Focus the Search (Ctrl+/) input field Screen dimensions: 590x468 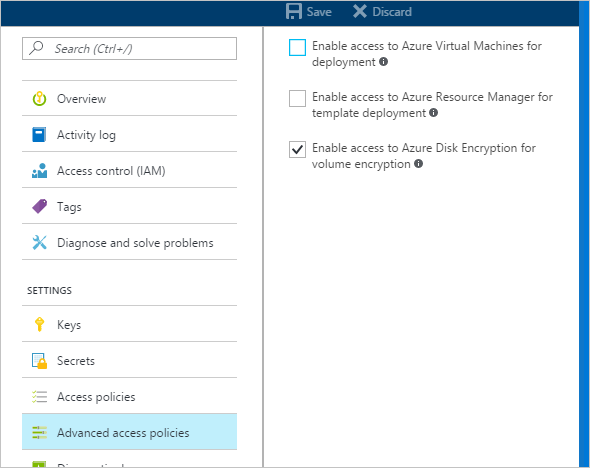[129, 49]
